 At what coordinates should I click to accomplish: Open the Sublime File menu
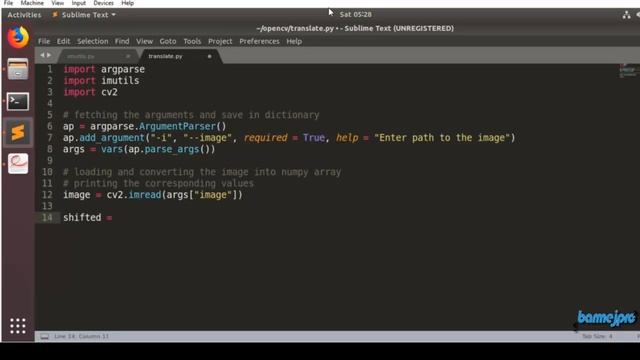44,41
